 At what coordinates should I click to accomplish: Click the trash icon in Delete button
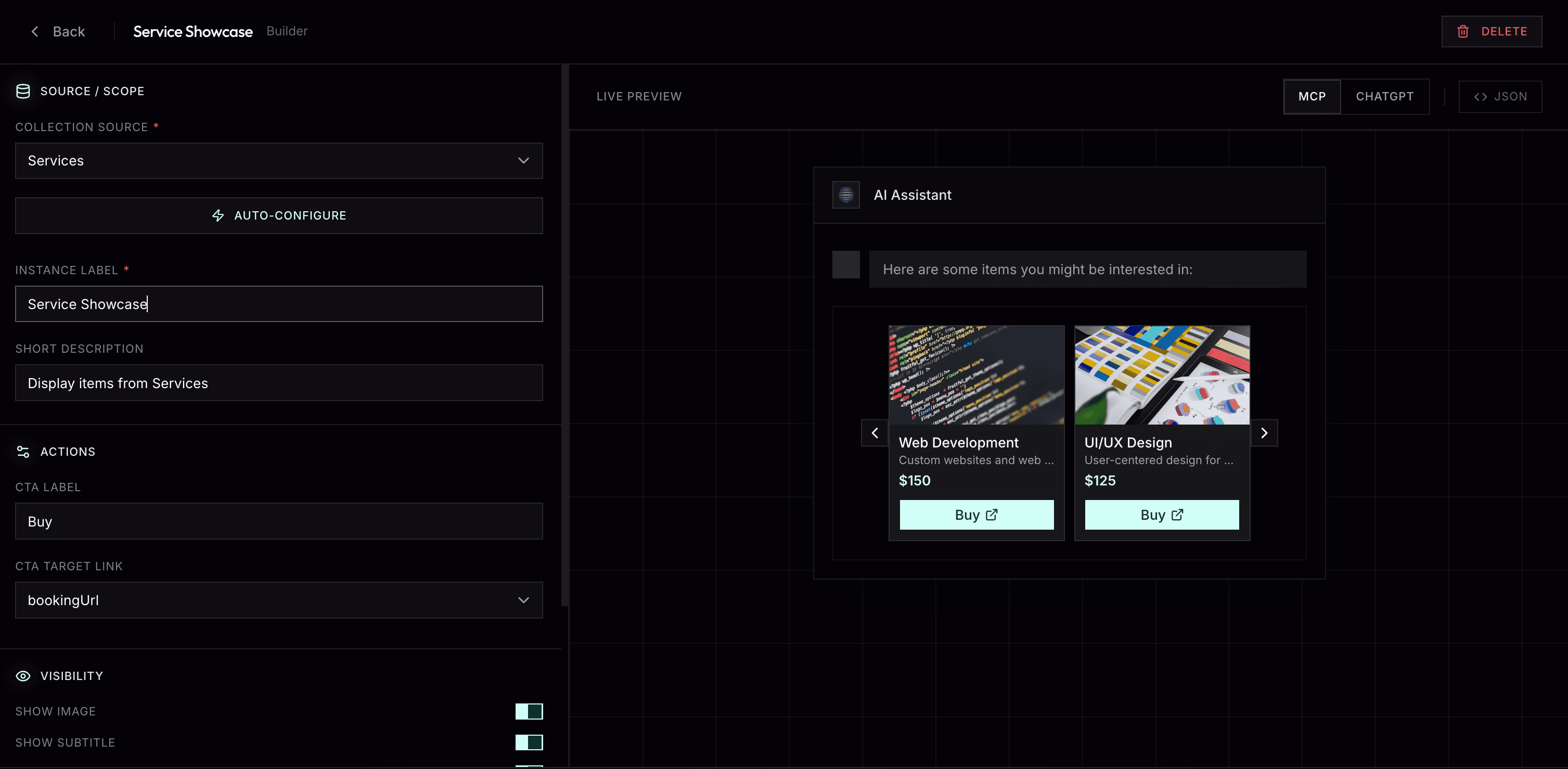[x=1463, y=32]
